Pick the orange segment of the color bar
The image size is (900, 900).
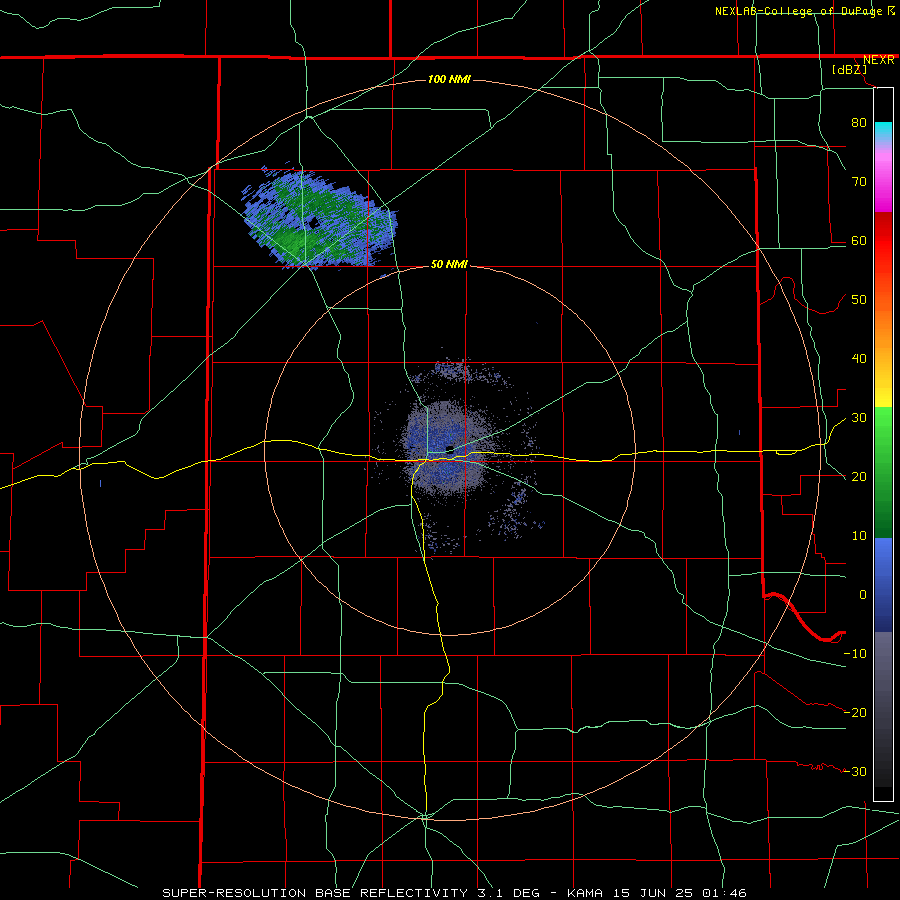pos(883,330)
